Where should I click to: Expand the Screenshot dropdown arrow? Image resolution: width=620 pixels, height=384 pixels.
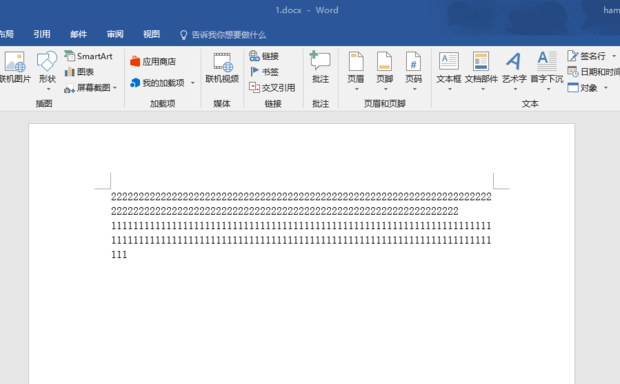click(x=115, y=88)
